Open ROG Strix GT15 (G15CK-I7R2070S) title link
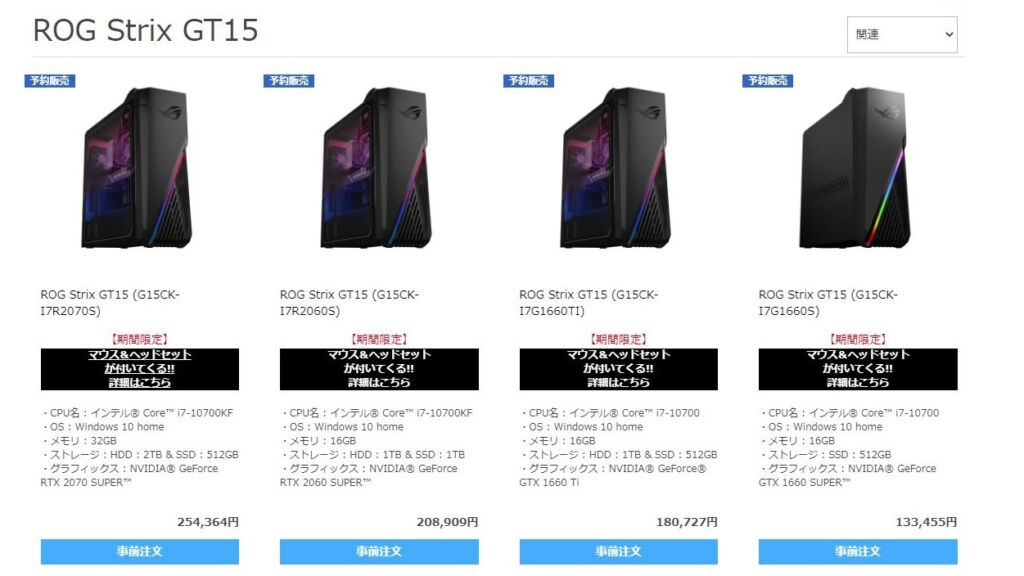The width and height of the screenshot is (1024, 576). coord(110,303)
